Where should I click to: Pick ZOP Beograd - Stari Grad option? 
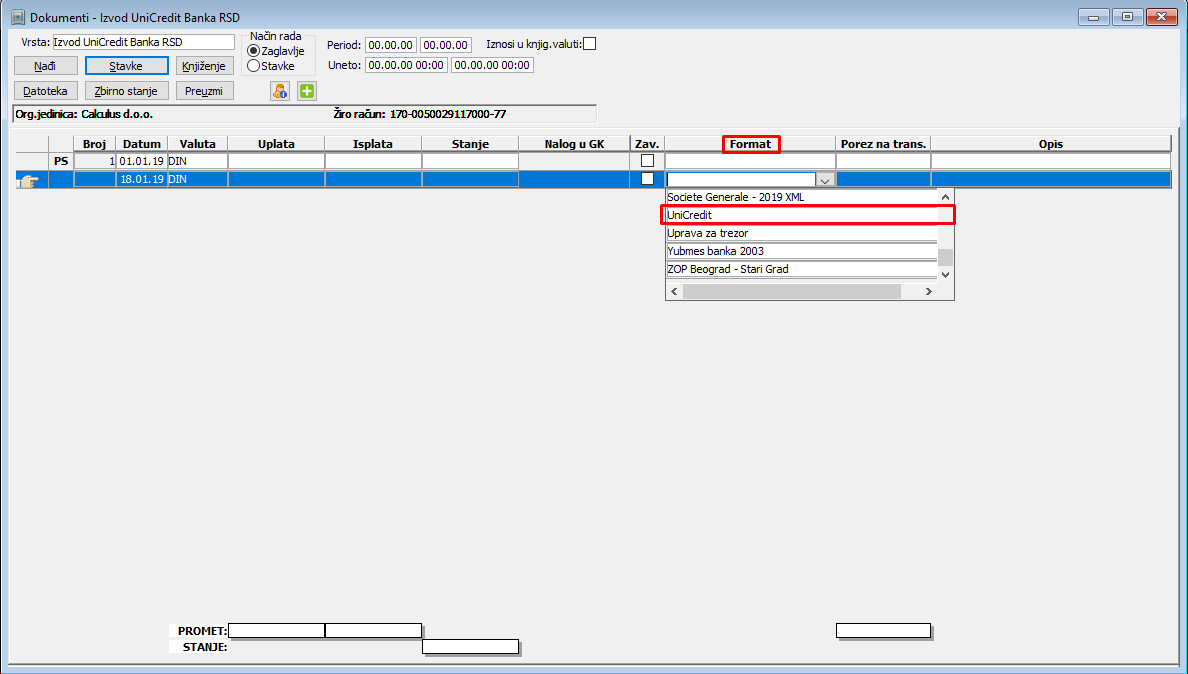click(802, 269)
